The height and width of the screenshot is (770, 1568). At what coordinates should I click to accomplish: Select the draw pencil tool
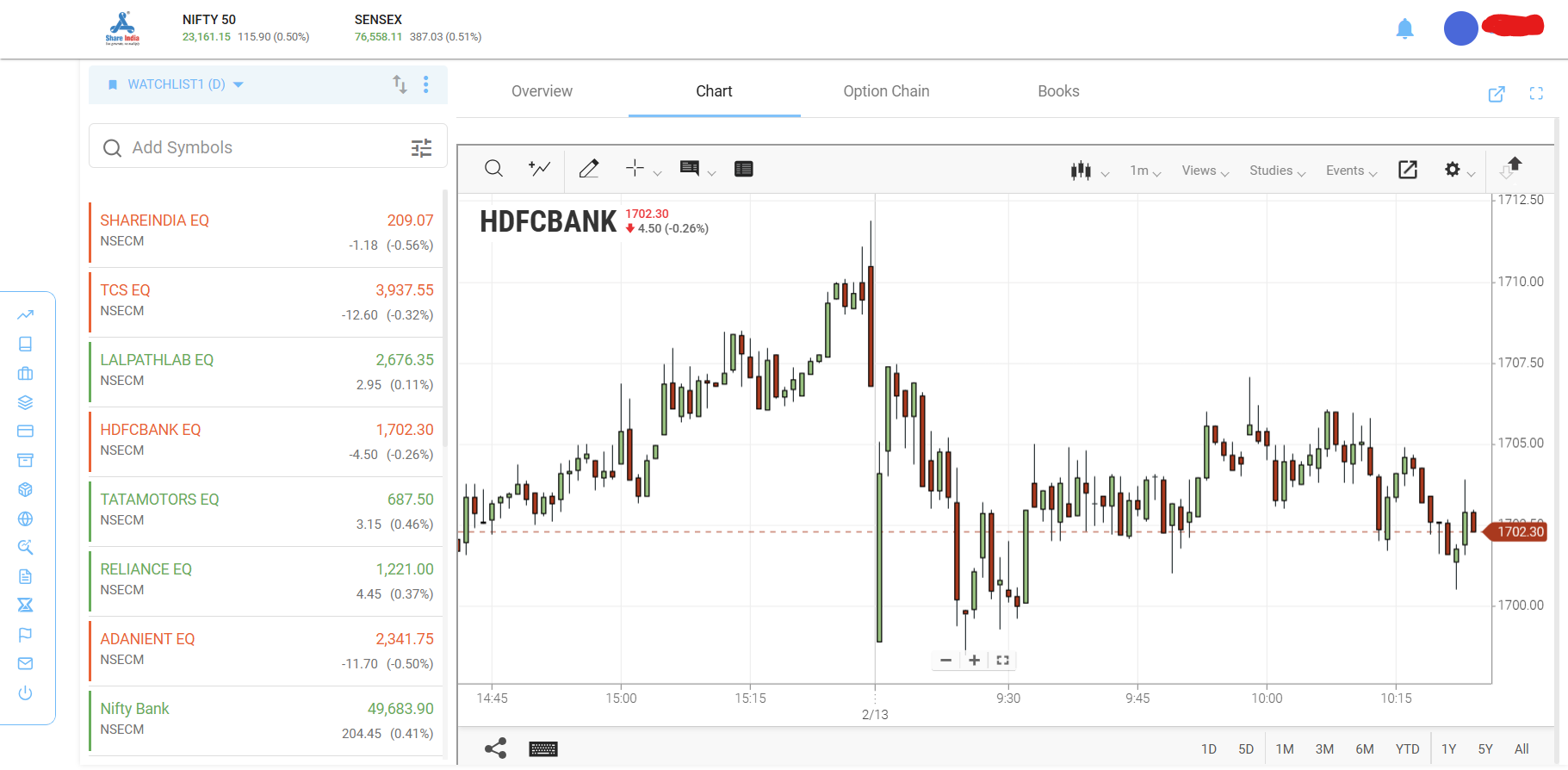coord(589,169)
